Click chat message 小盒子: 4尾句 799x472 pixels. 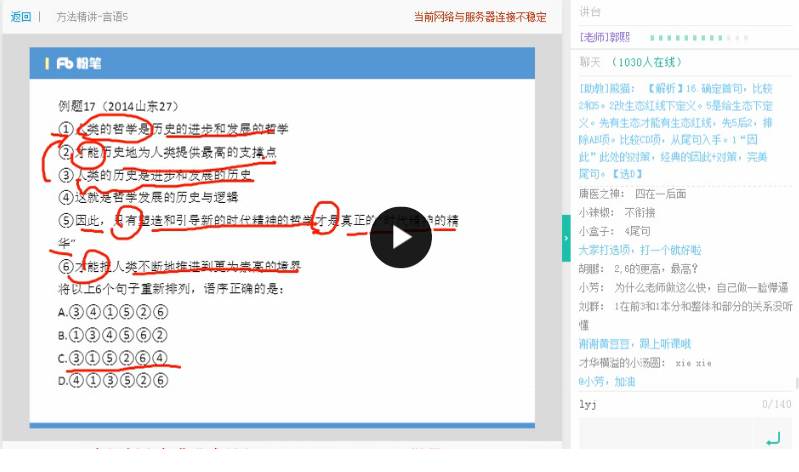(614, 231)
